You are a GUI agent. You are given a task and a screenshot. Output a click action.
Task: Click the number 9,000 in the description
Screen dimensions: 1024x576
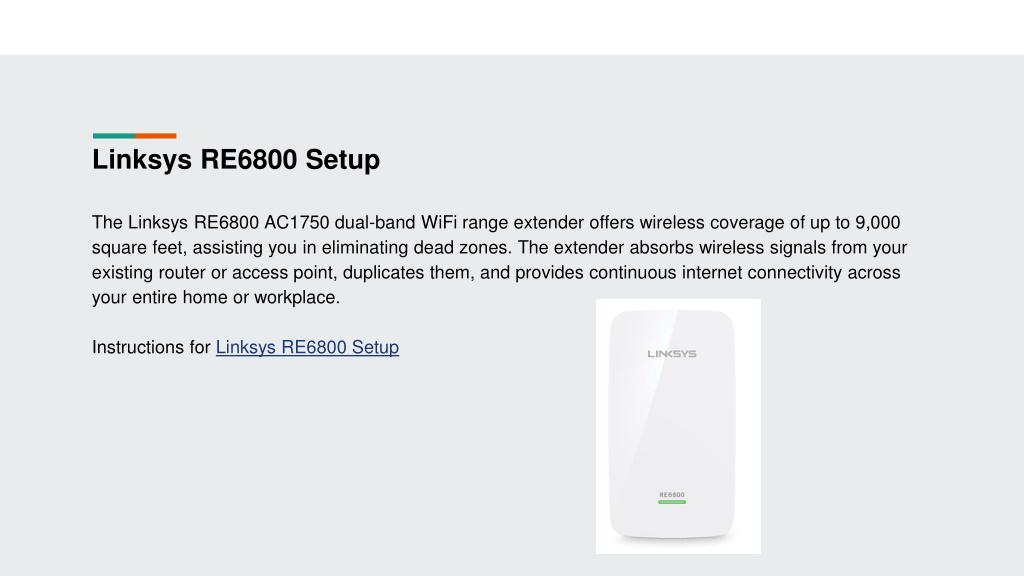coord(878,223)
